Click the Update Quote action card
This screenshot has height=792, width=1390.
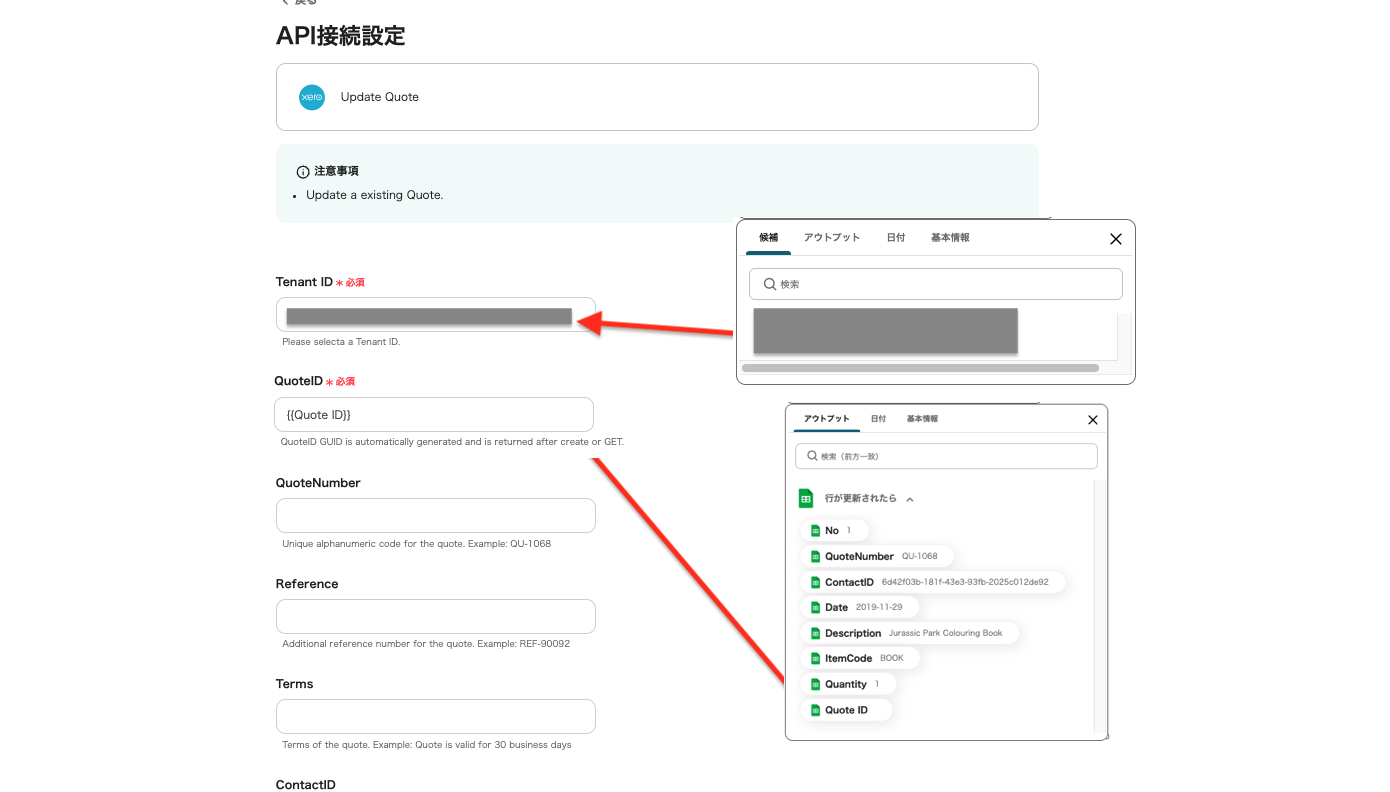[657, 97]
